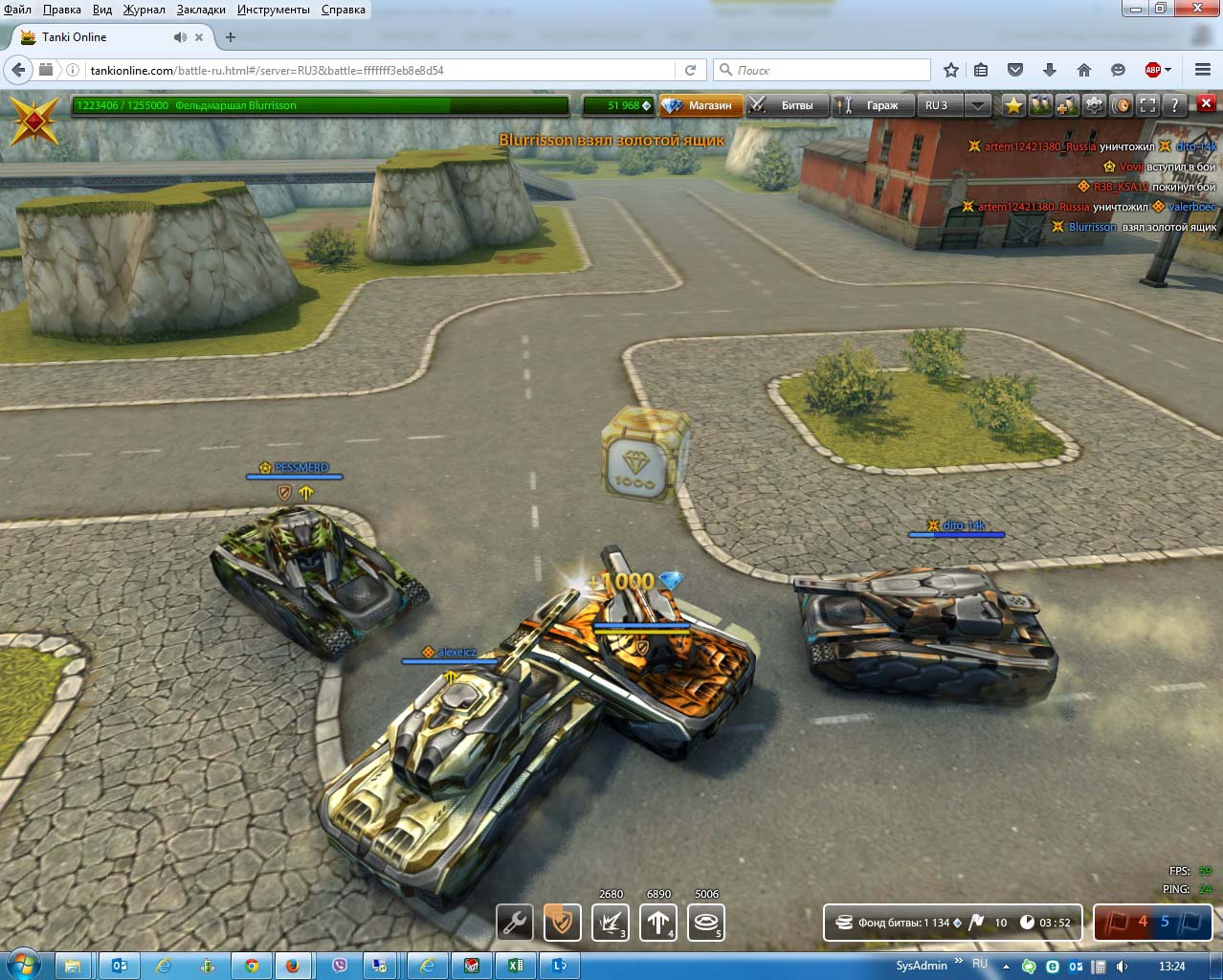The height and width of the screenshot is (980, 1223).
Task: Click the green experience progress bar
Action: coord(321,105)
